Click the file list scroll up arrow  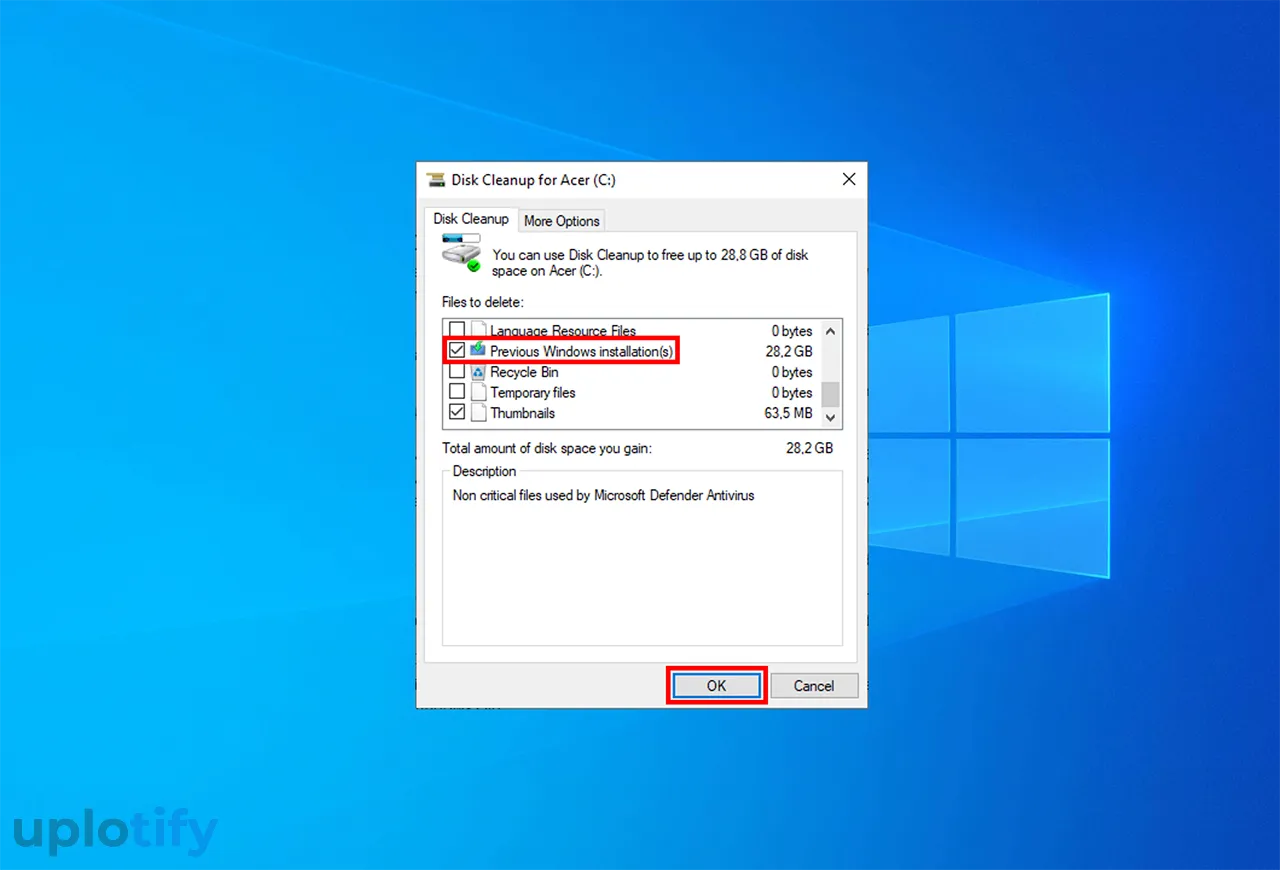(831, 330)
